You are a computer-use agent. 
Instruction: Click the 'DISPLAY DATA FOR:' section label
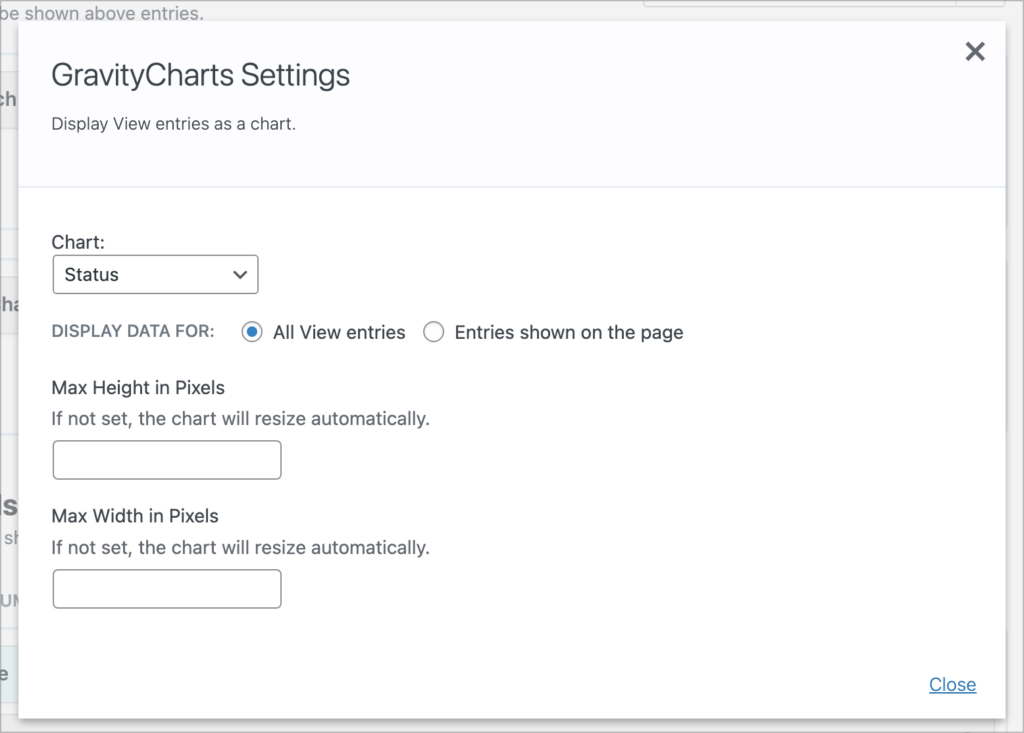(x=132, y=331)
